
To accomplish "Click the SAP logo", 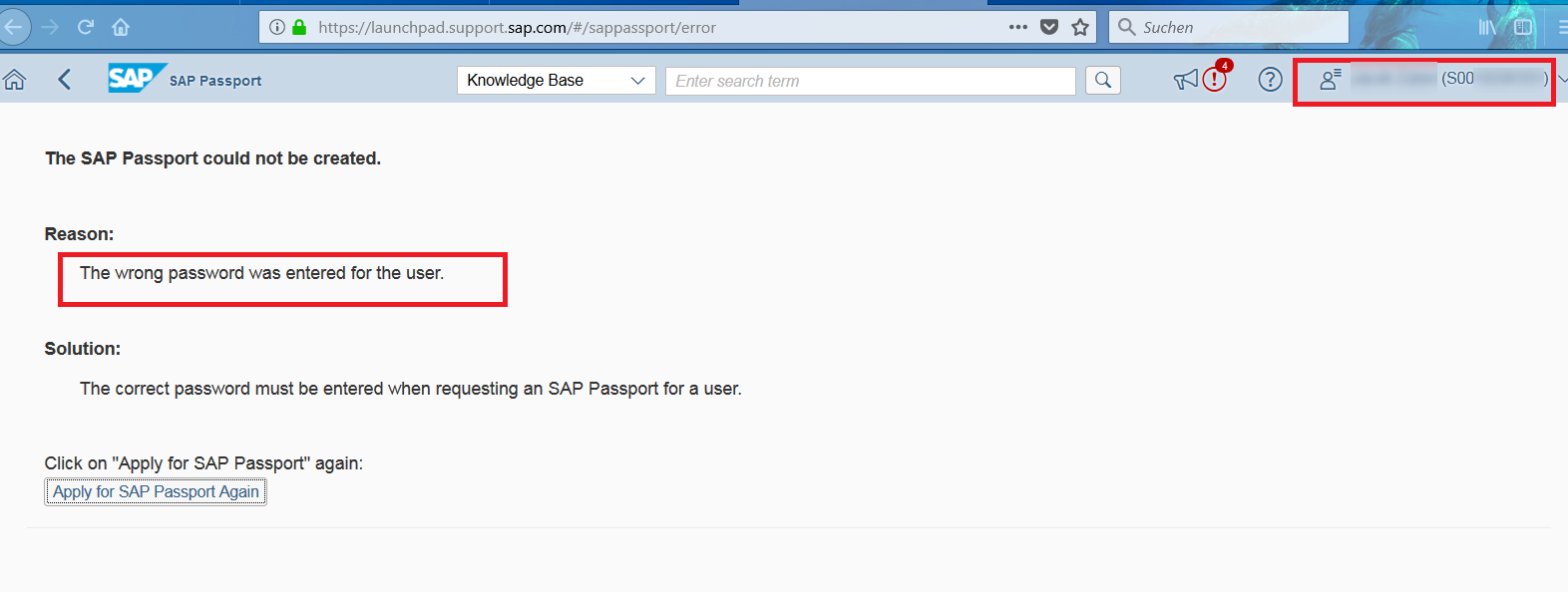I will tap(137, 78).
